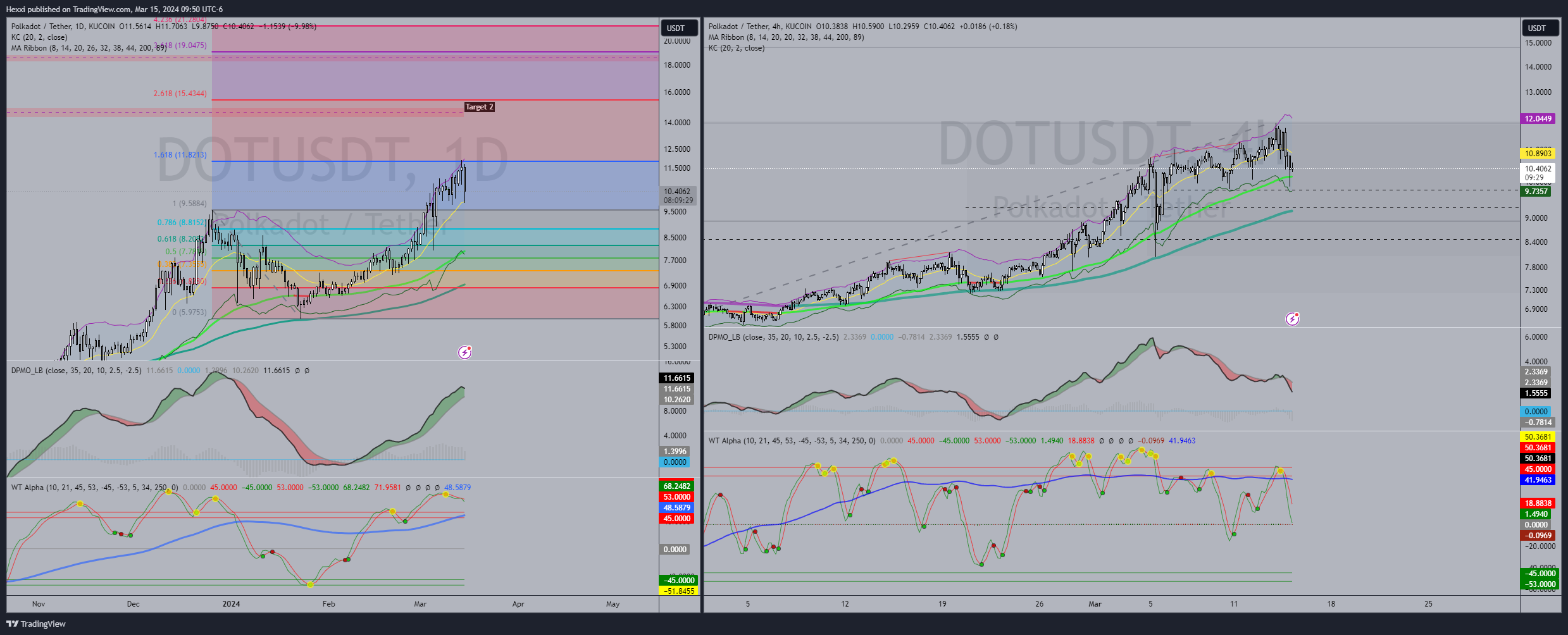1568x635 pixels.
Task: Click the 'Nov' label on 1D time axis
Action: tap(39, 604)
